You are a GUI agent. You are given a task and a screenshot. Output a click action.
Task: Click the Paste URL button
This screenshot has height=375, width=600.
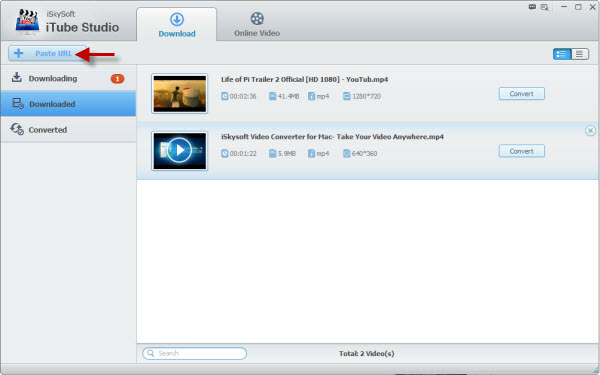tap(47, 54)
